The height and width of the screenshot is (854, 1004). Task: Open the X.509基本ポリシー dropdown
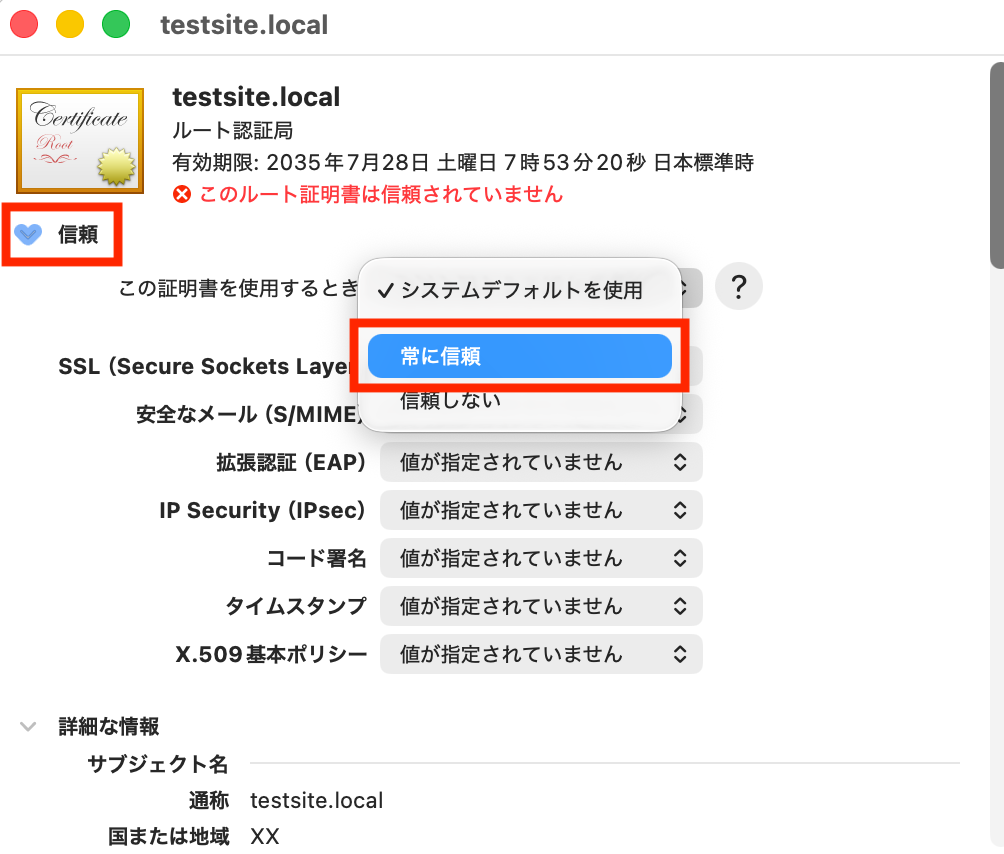pos(541,654)
